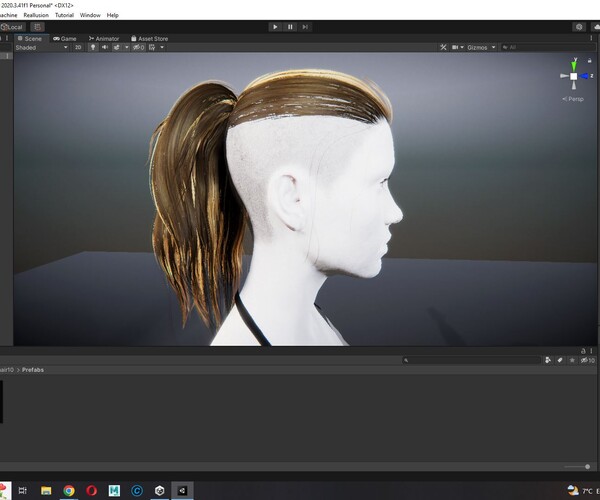Expand the scene camera dropdown arrow

pos(462,47)
